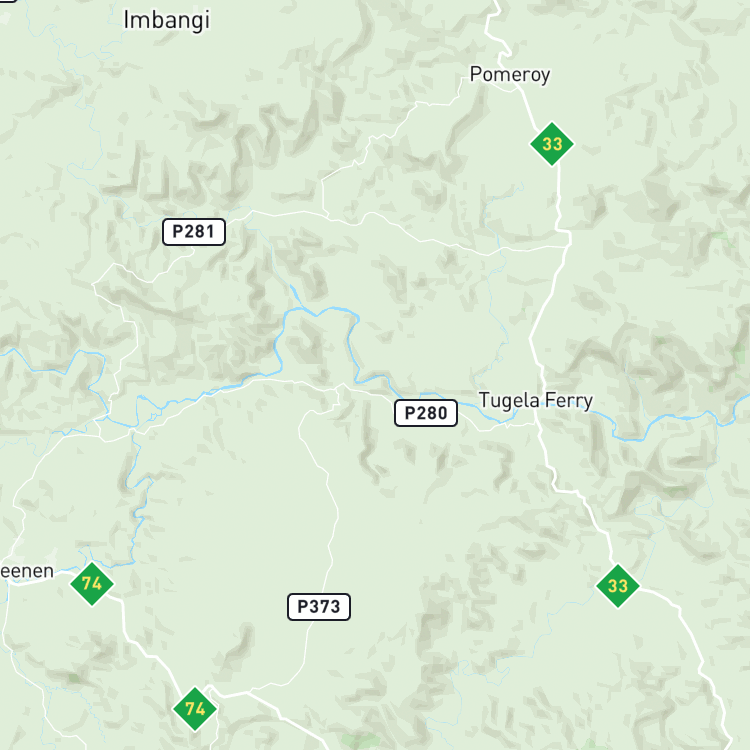Click road junction just below Tugela Ferry label
Image resolution: width=750 pixels, height=750 pixels.
tap(537, 423)
